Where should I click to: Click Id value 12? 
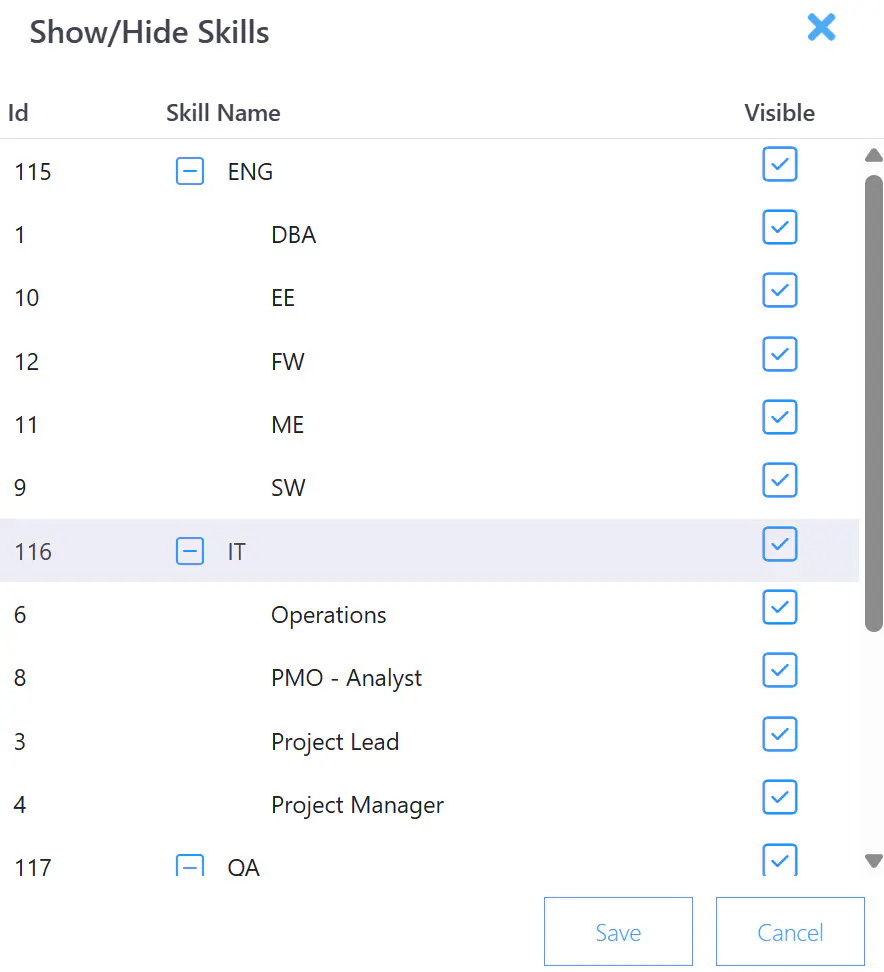(x=27, y=362)
